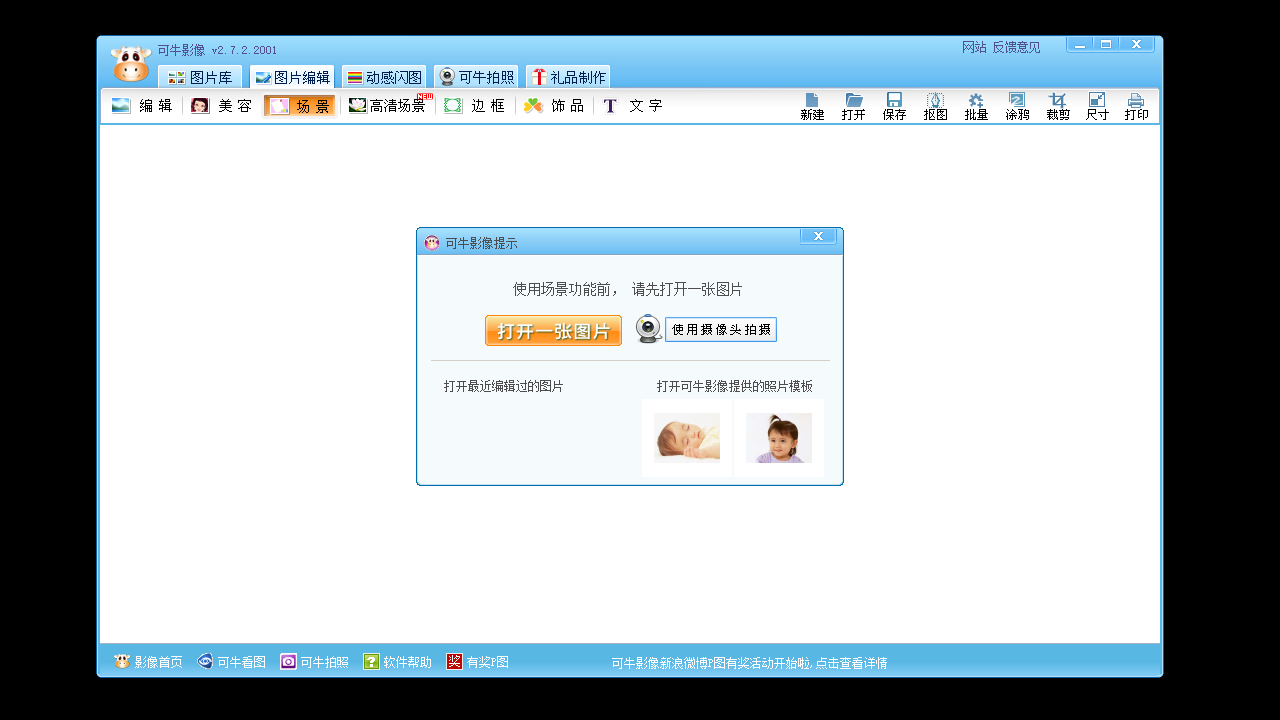Open the 尺寸 resize icon

tap(1096, 105)
